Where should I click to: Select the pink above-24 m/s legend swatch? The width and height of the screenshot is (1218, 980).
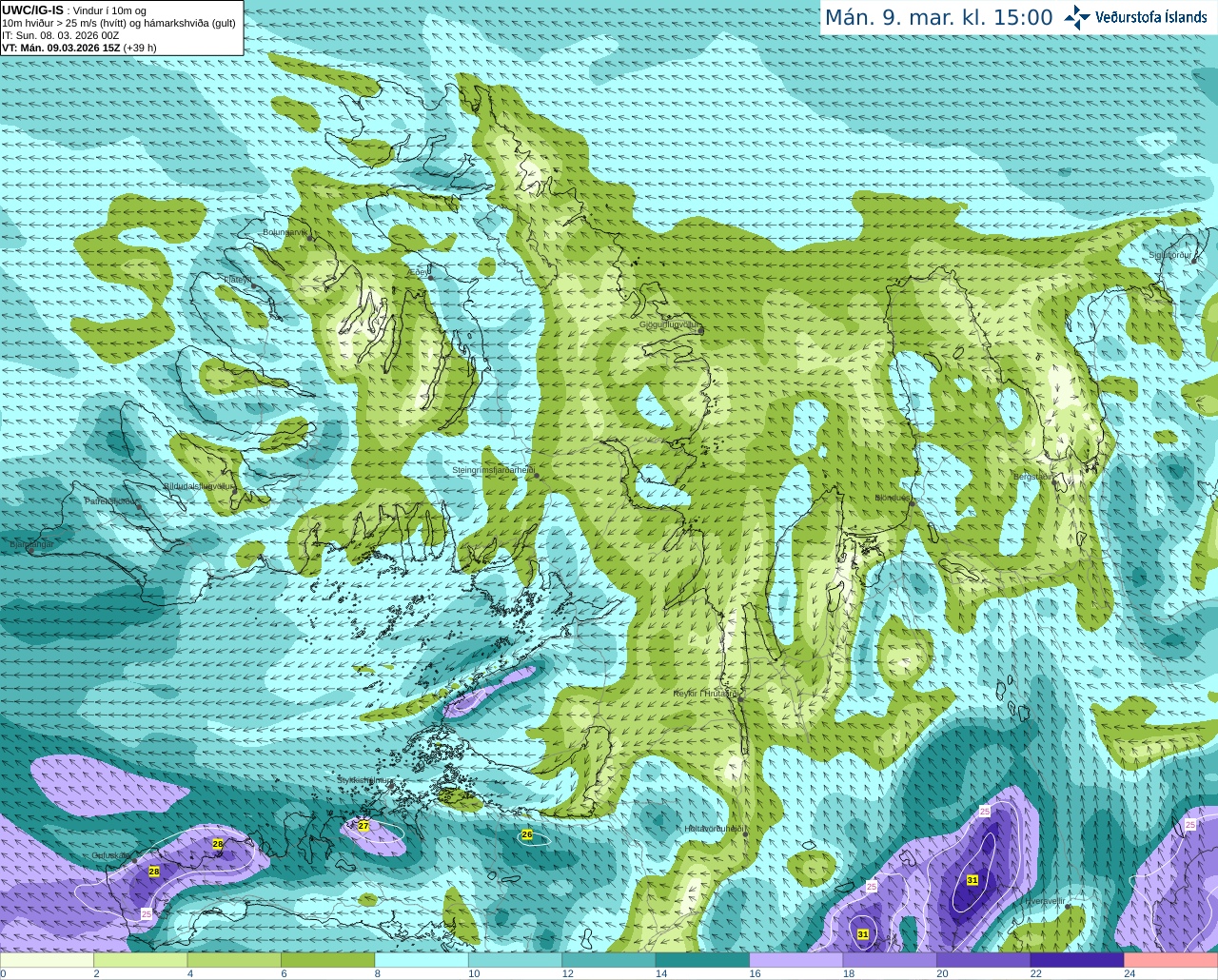1171,960
